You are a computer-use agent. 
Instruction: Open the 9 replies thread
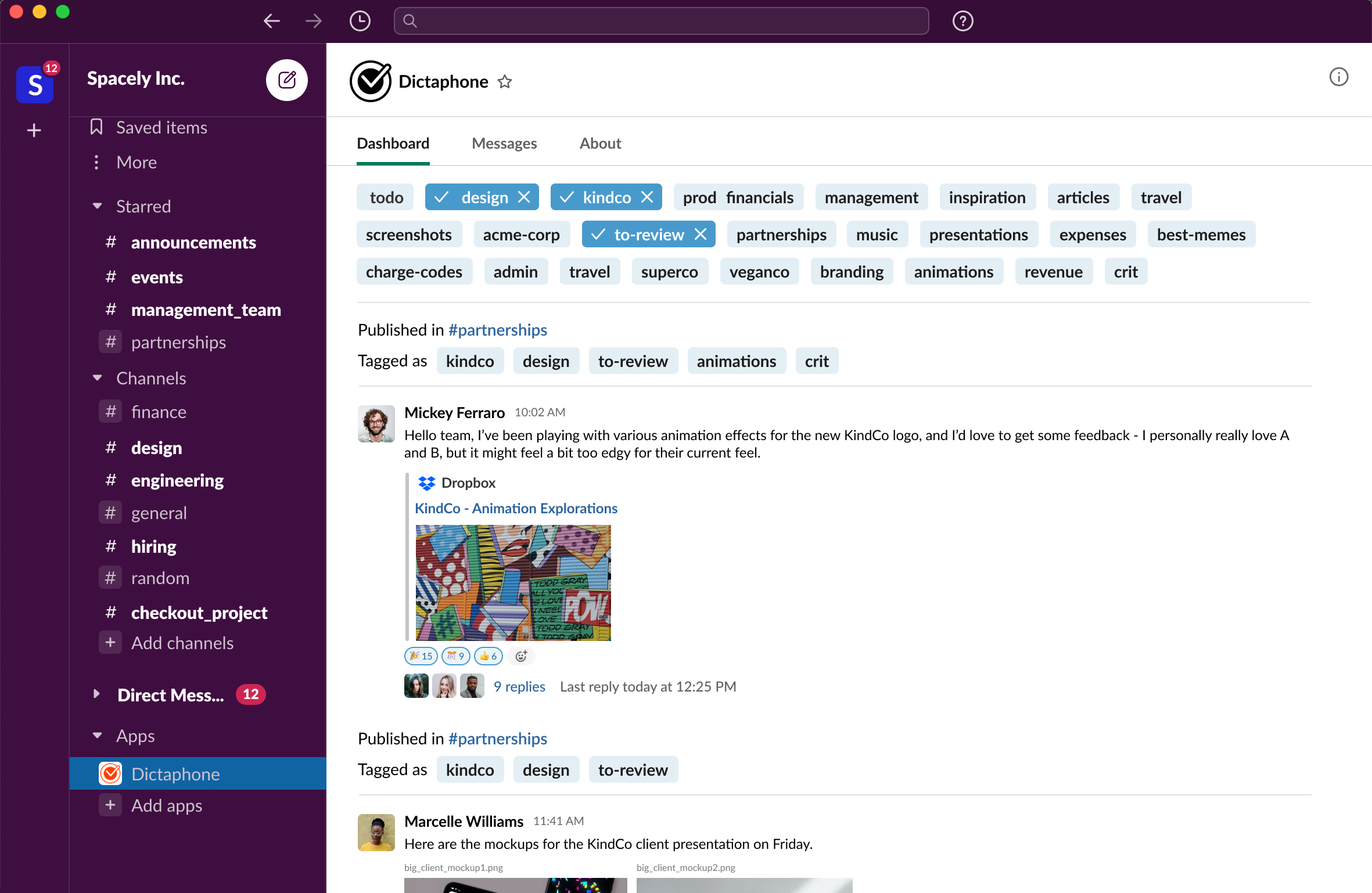(519, 686)
